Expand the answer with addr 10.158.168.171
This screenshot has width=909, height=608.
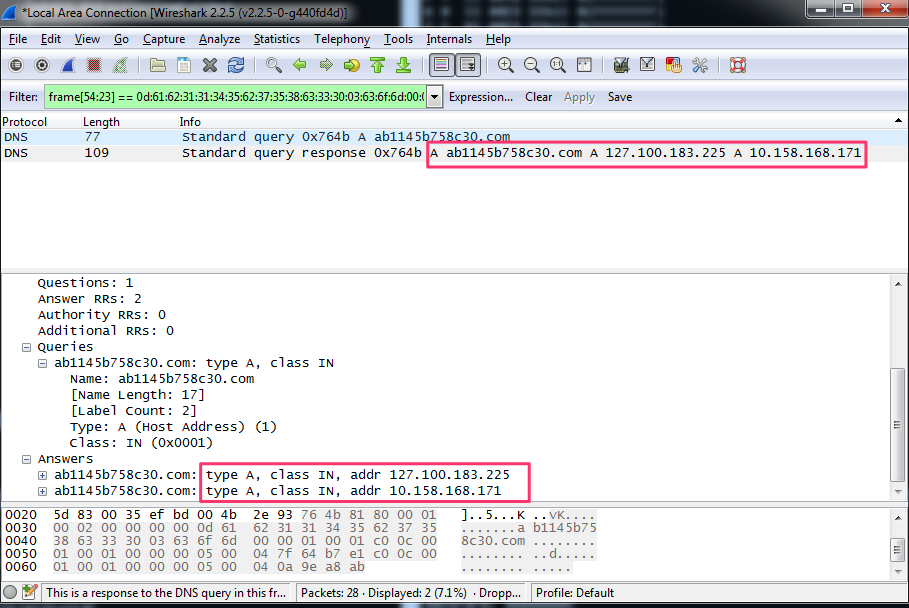42,492
